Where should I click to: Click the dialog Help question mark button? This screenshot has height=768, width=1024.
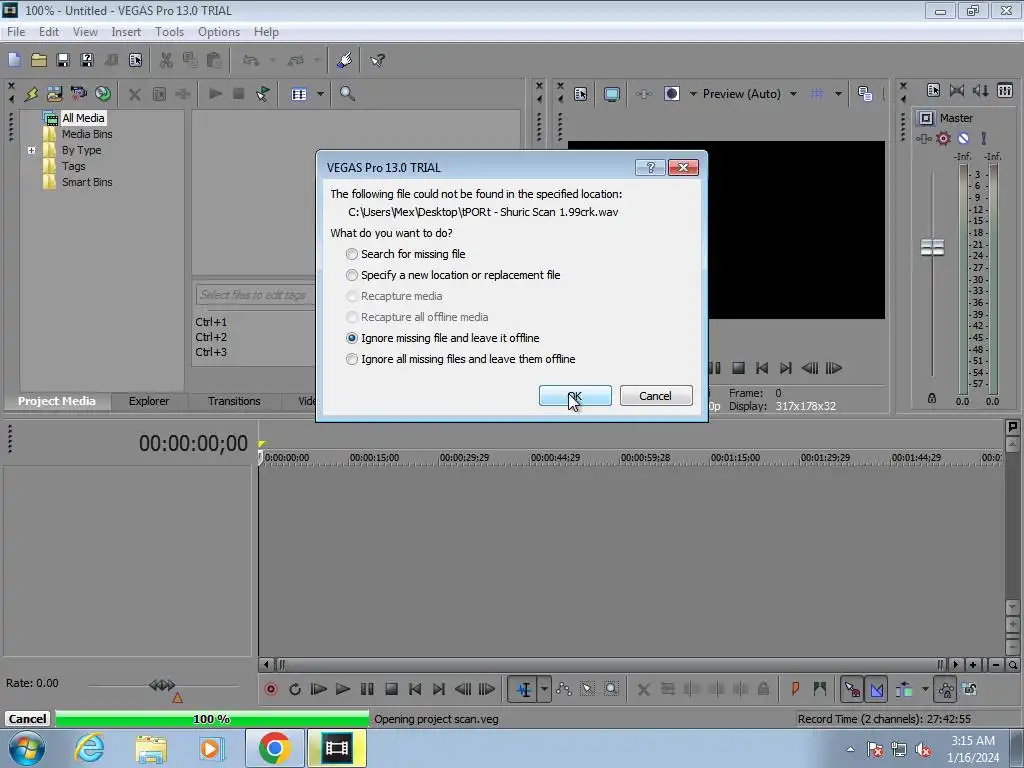(x=650, y=168)
